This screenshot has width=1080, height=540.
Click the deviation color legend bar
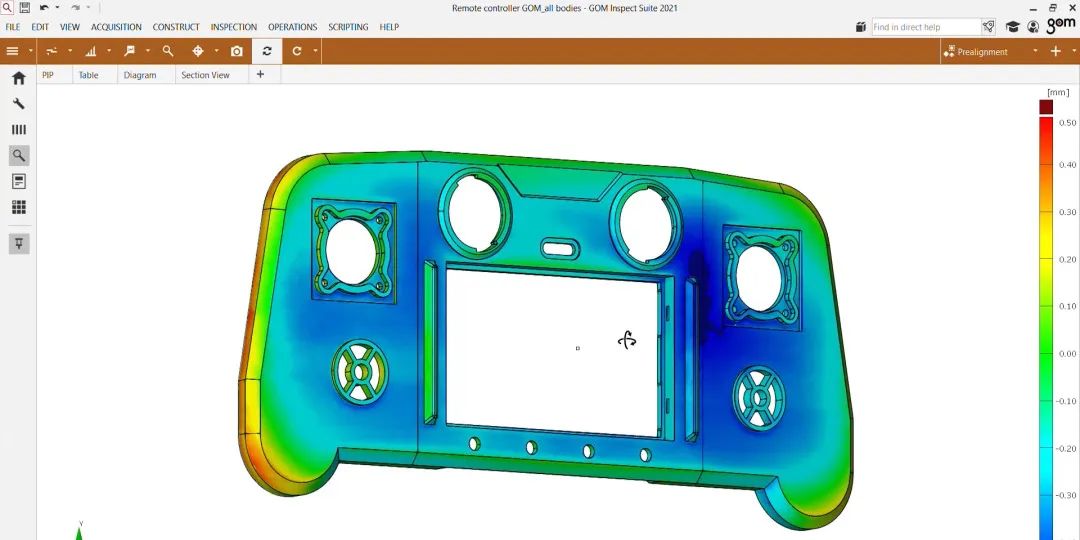pyautogui.click(x=1046, y=328)
